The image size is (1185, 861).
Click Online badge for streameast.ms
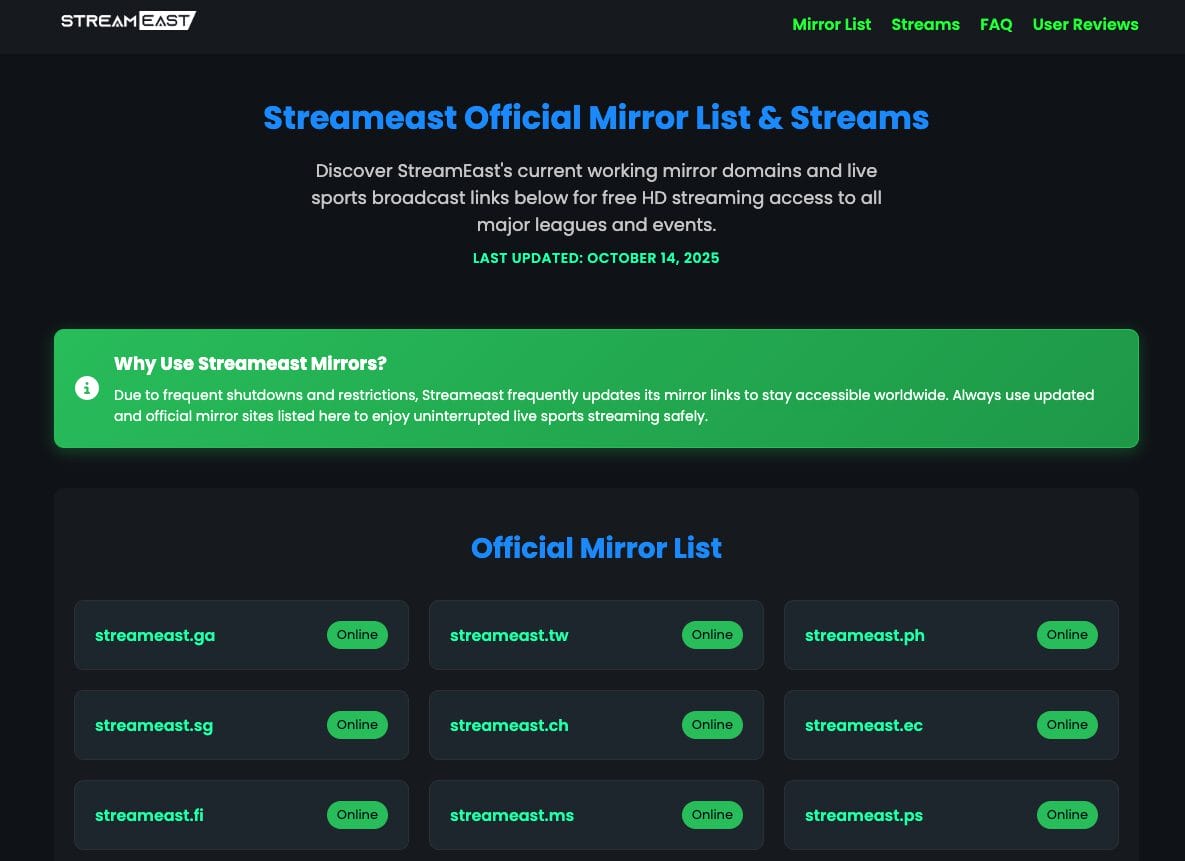712,815
